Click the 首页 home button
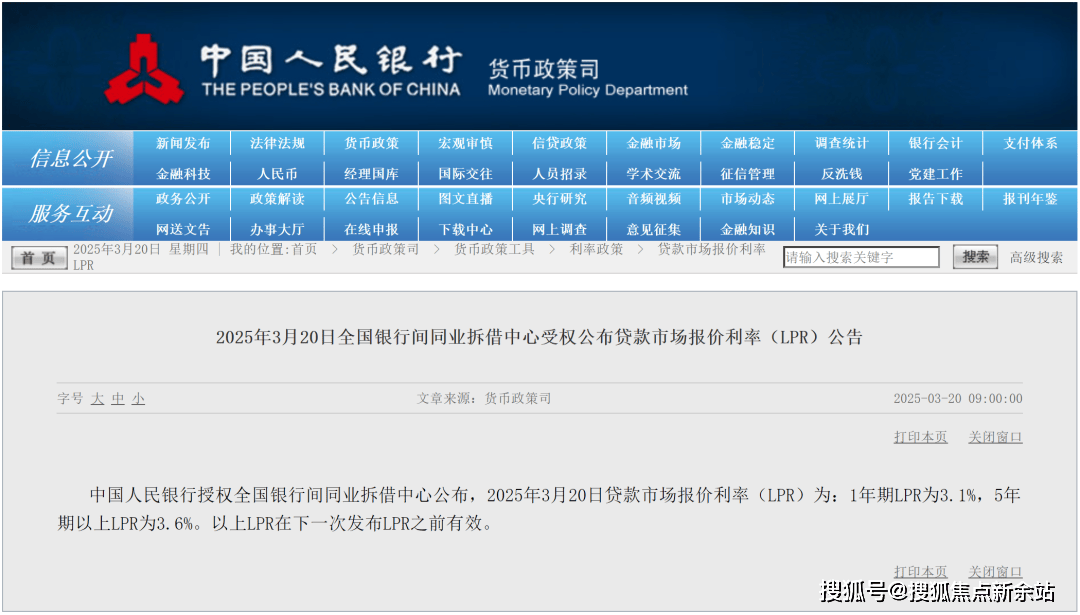The width and height of the screenshot is (1080, 615). point(39,258)
